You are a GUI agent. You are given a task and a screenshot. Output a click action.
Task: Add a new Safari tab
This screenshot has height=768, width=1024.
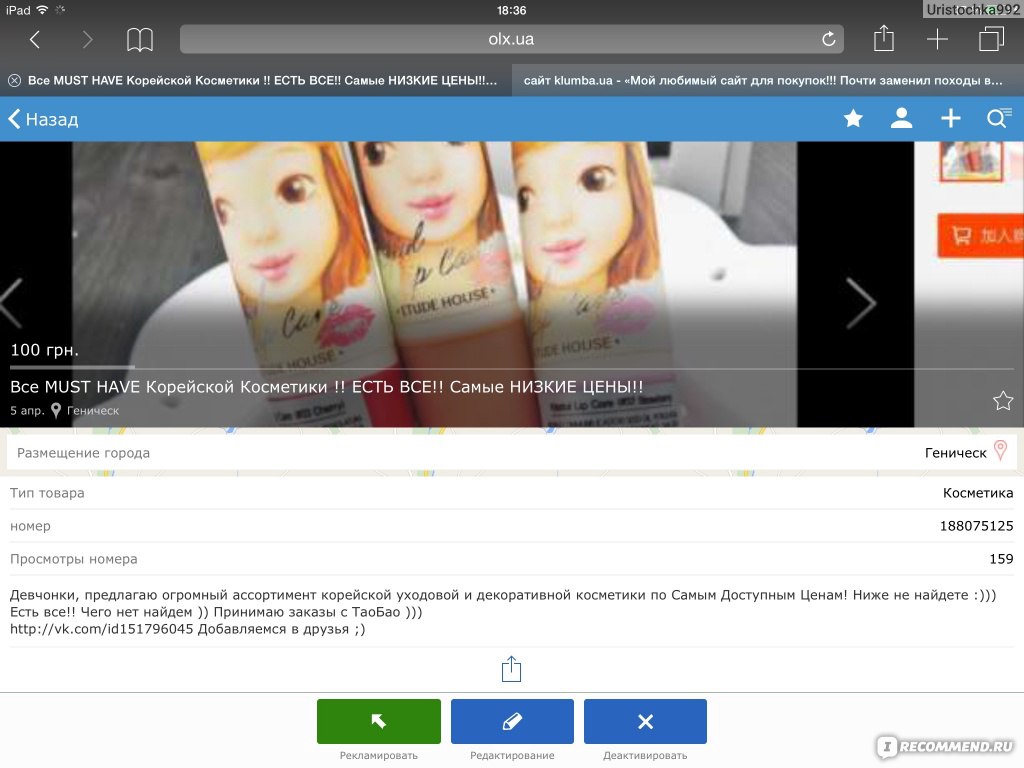937,39
